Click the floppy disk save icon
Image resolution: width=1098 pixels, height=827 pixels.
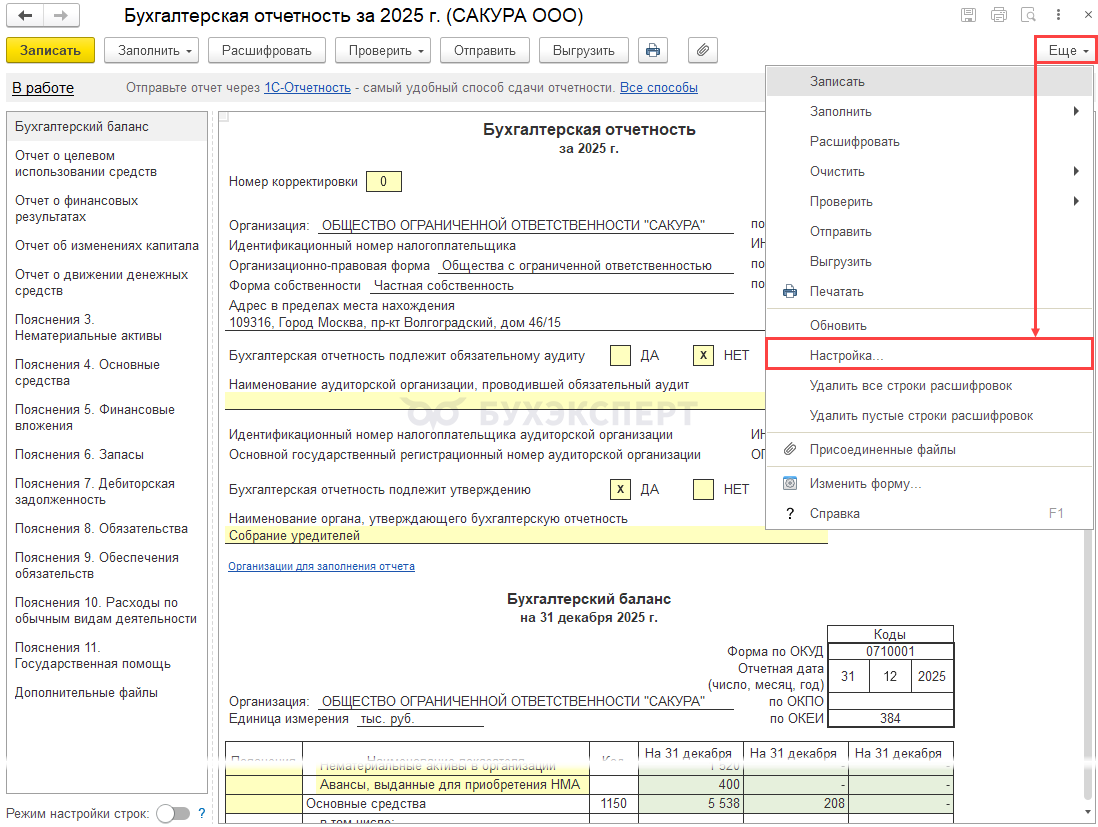tap(968, 16)
